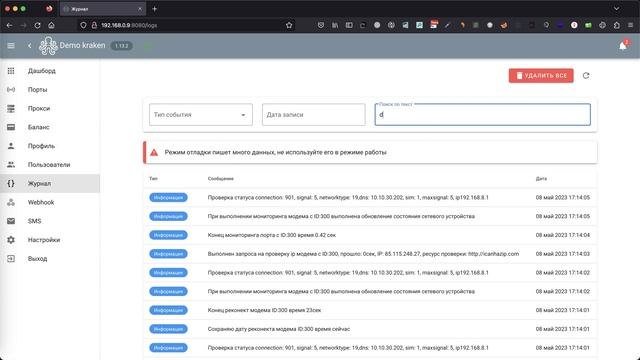The width and height of the screenshot is (640, 360).
Task: Click the Journal braces icon in sidebar
Action: point(11,184)
